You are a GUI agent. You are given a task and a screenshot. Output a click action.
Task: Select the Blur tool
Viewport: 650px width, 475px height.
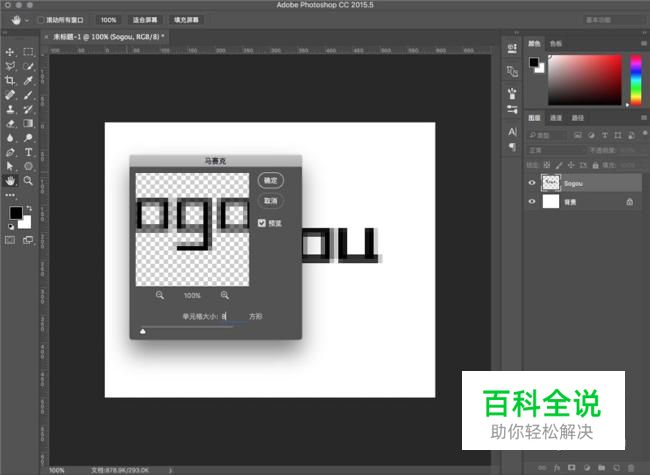click(x=10, y=138)
